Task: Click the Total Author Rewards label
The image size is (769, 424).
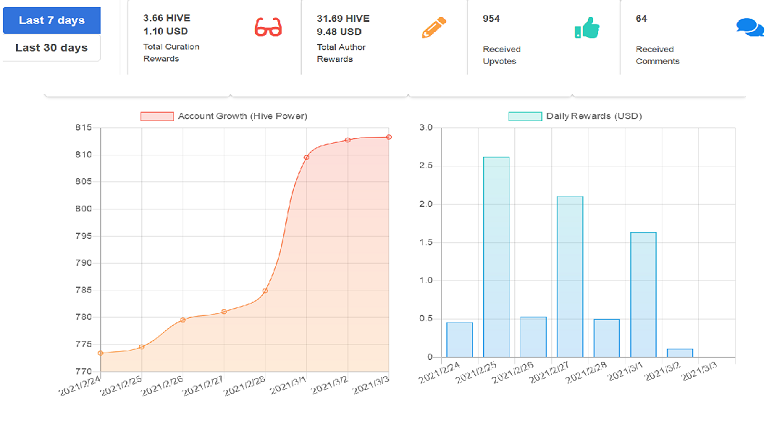Action: click(x=341, y=53)
